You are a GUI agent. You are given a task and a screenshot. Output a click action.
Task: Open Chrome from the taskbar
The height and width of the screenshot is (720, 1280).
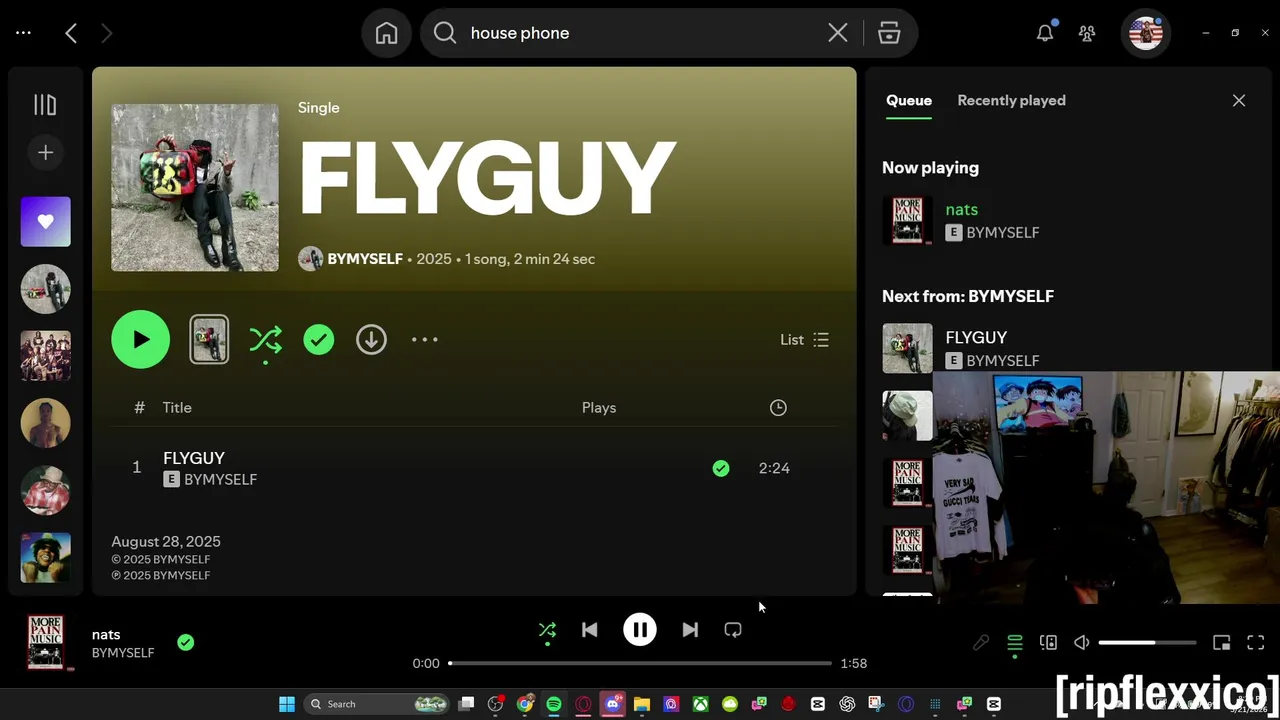[525, 704]
